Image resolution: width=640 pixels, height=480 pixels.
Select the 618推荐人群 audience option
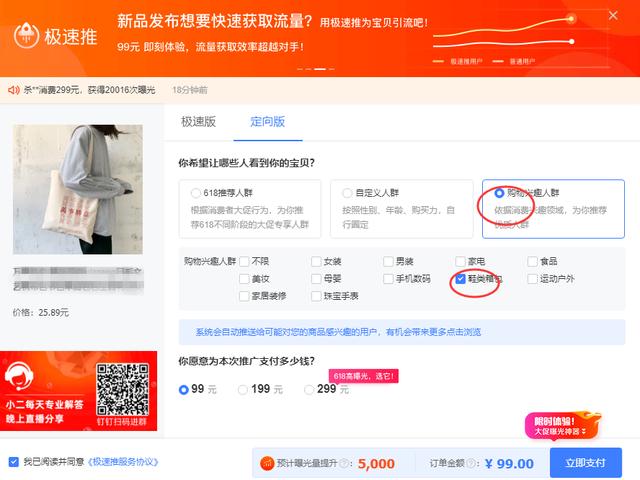(194, 193)
